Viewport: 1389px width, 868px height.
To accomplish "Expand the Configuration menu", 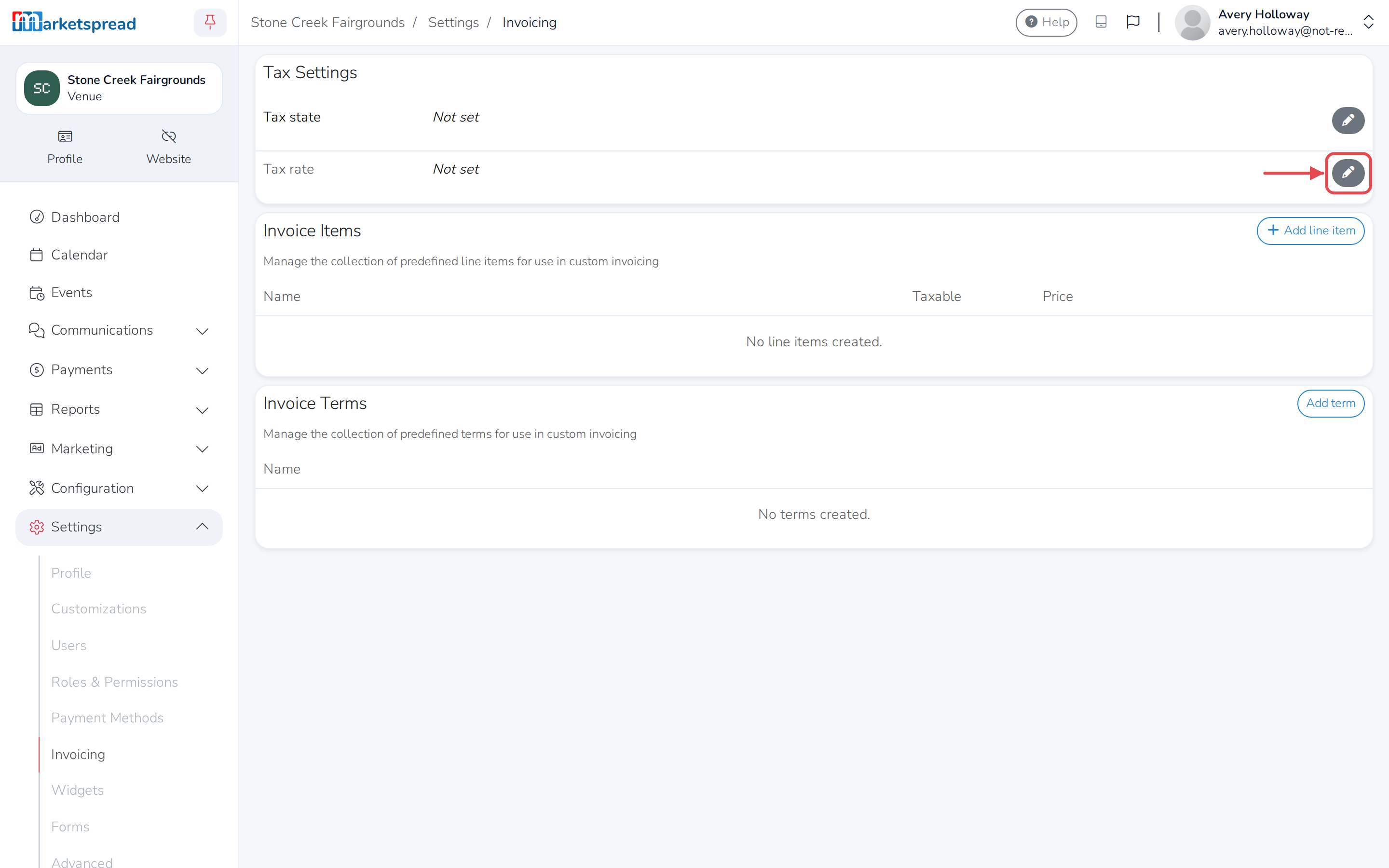I will pos(119,488).
